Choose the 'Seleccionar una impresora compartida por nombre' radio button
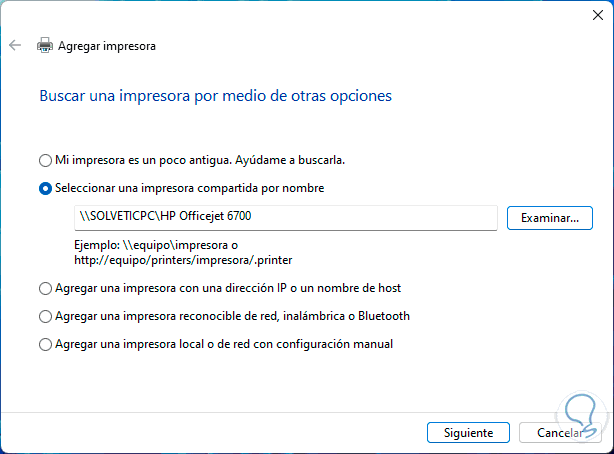 44,188
